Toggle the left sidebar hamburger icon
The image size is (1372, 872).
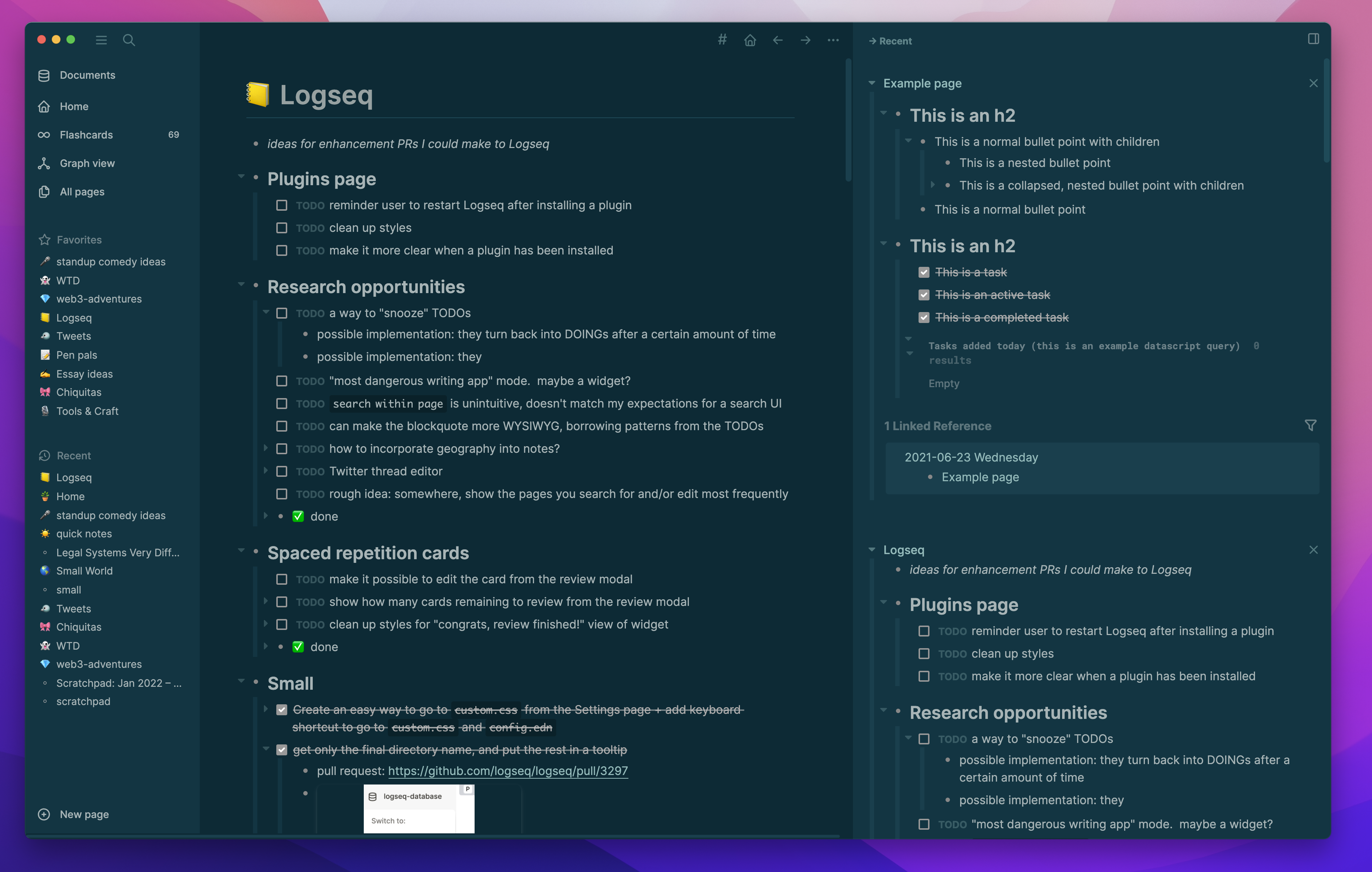pos(101,40)
